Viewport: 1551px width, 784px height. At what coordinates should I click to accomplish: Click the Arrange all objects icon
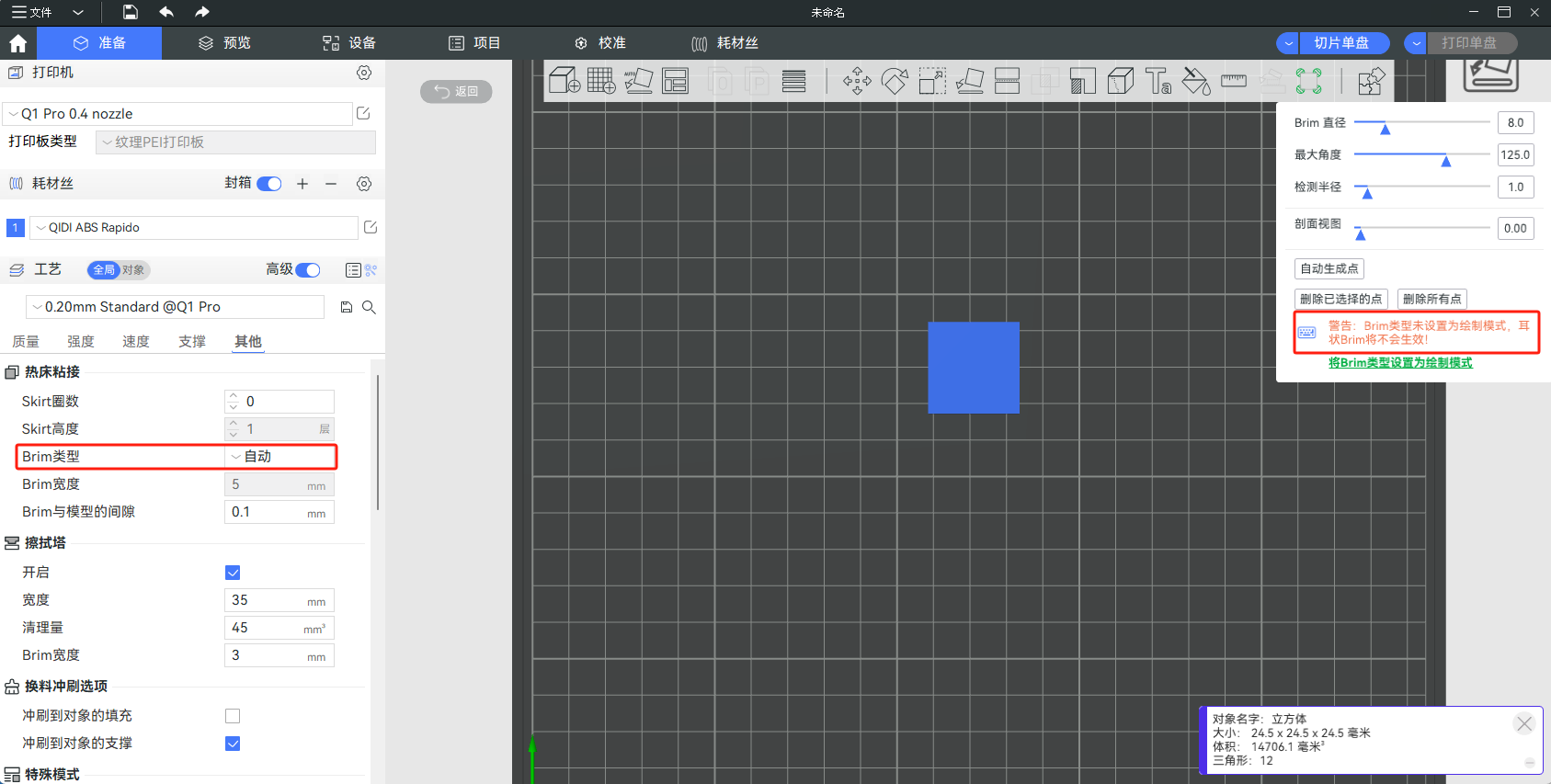[x=676, y=81]
